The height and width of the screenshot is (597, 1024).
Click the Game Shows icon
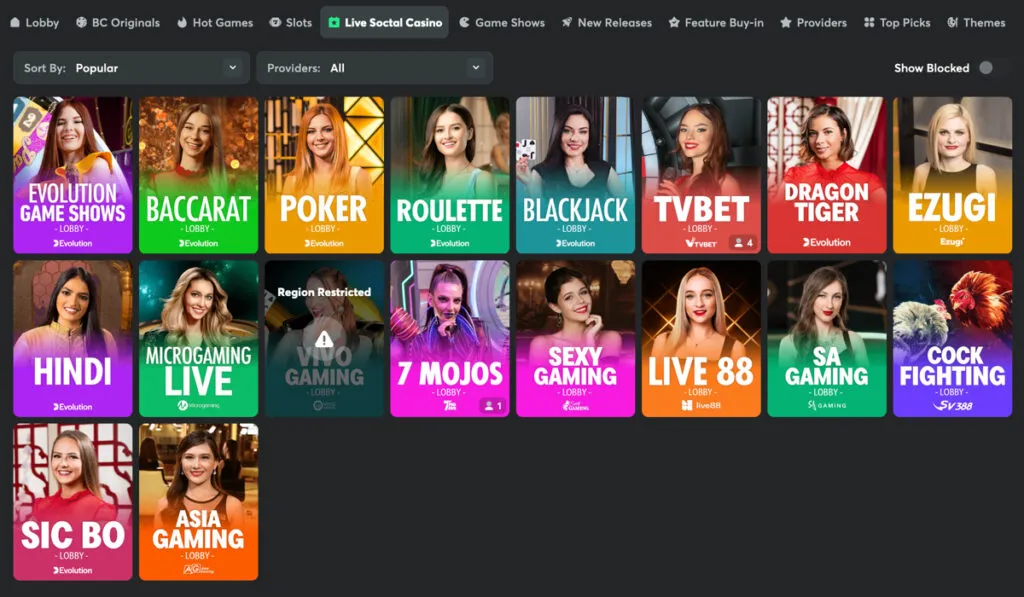[x=464, y=22]
